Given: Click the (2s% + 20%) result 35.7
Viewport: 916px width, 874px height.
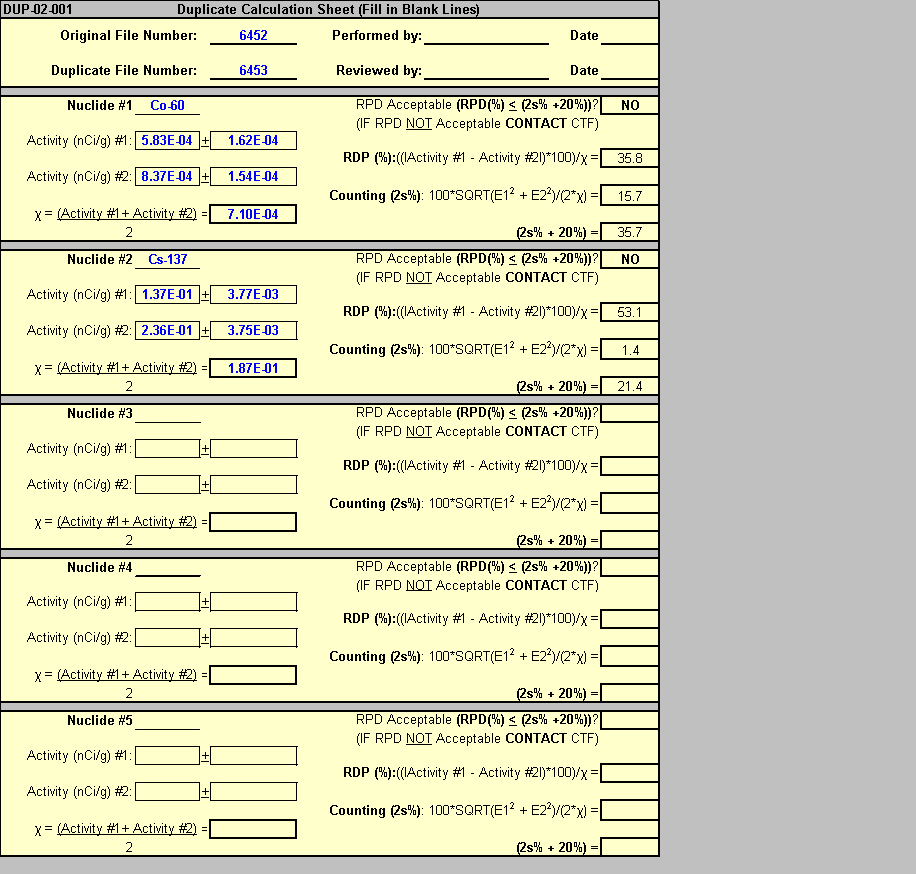Looking at the screenshot, I should 630,232.
